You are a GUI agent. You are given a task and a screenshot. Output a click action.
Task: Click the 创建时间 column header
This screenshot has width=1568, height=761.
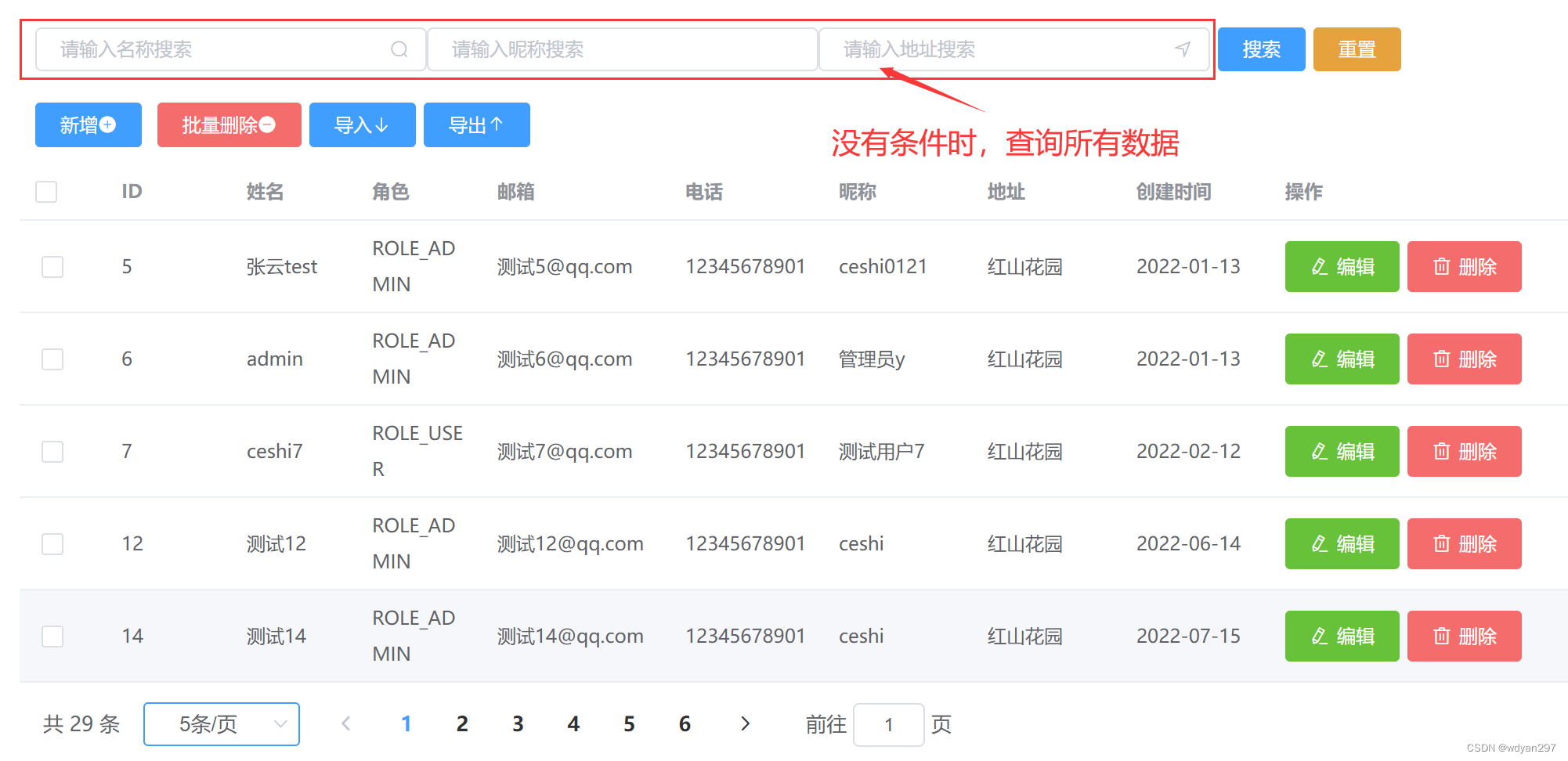(1174, 192)
